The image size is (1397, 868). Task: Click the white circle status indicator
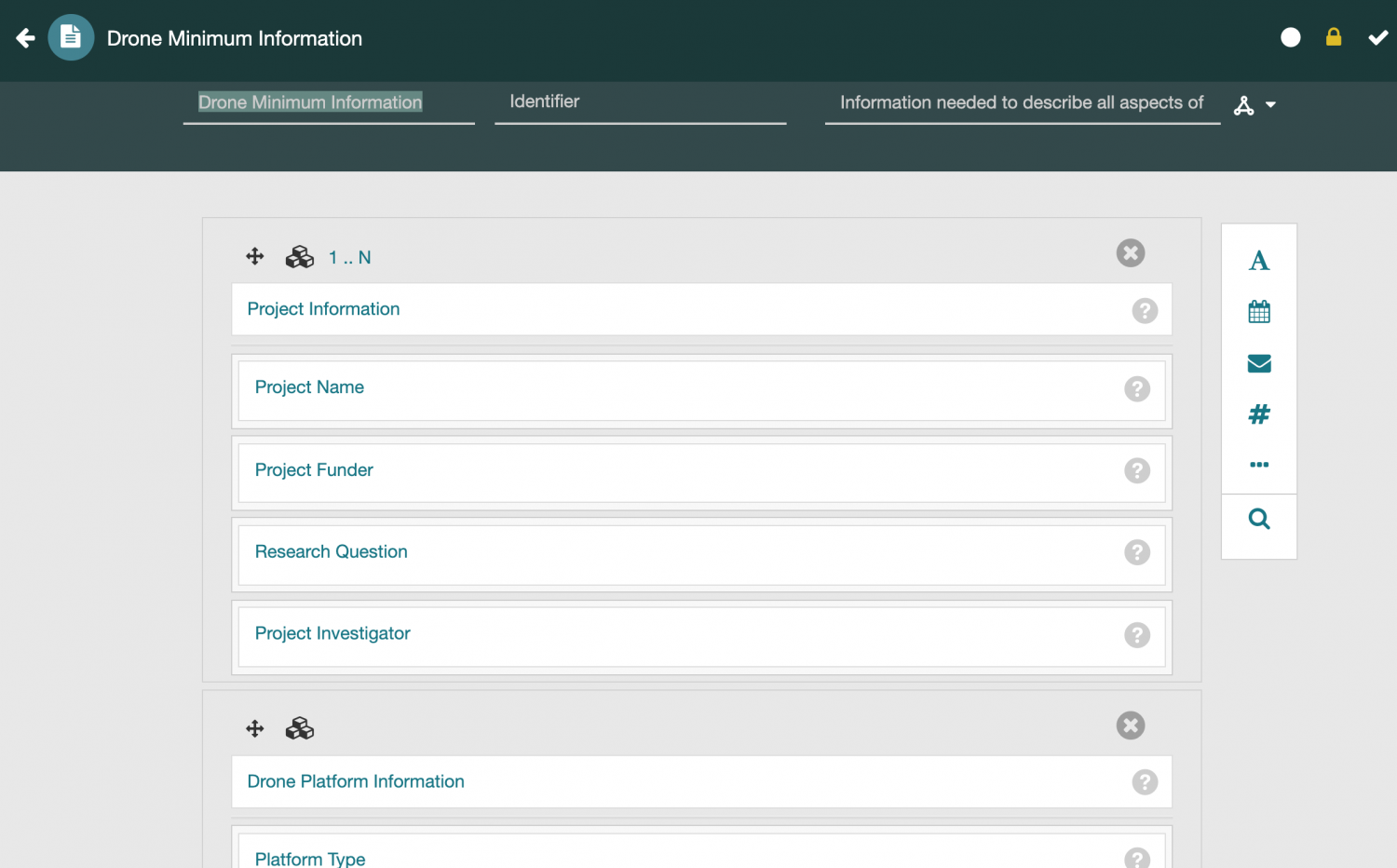tap(1290, 37)
